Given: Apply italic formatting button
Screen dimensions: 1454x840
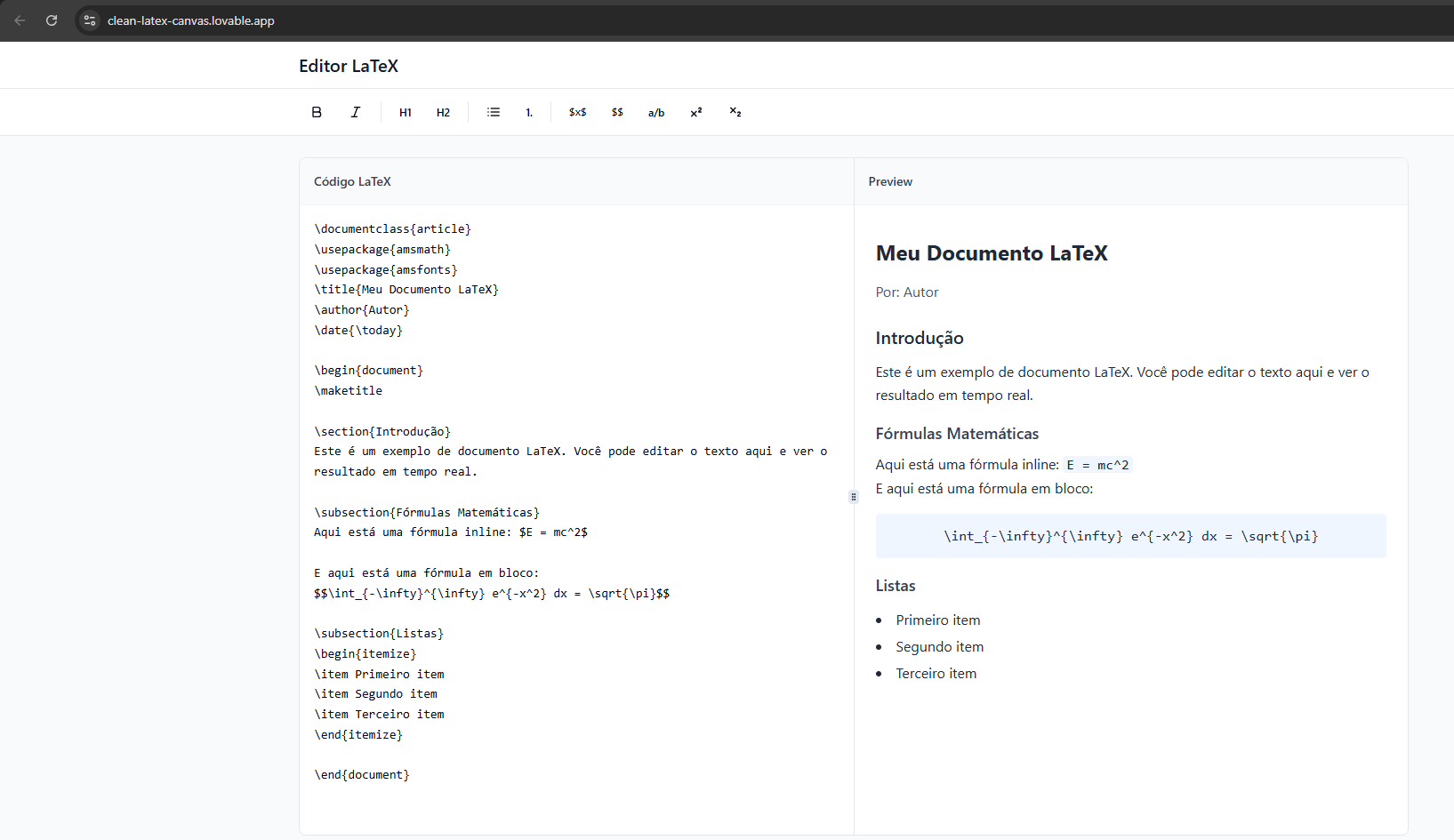Looking at the screenshot, I should (x=356, y=112).
